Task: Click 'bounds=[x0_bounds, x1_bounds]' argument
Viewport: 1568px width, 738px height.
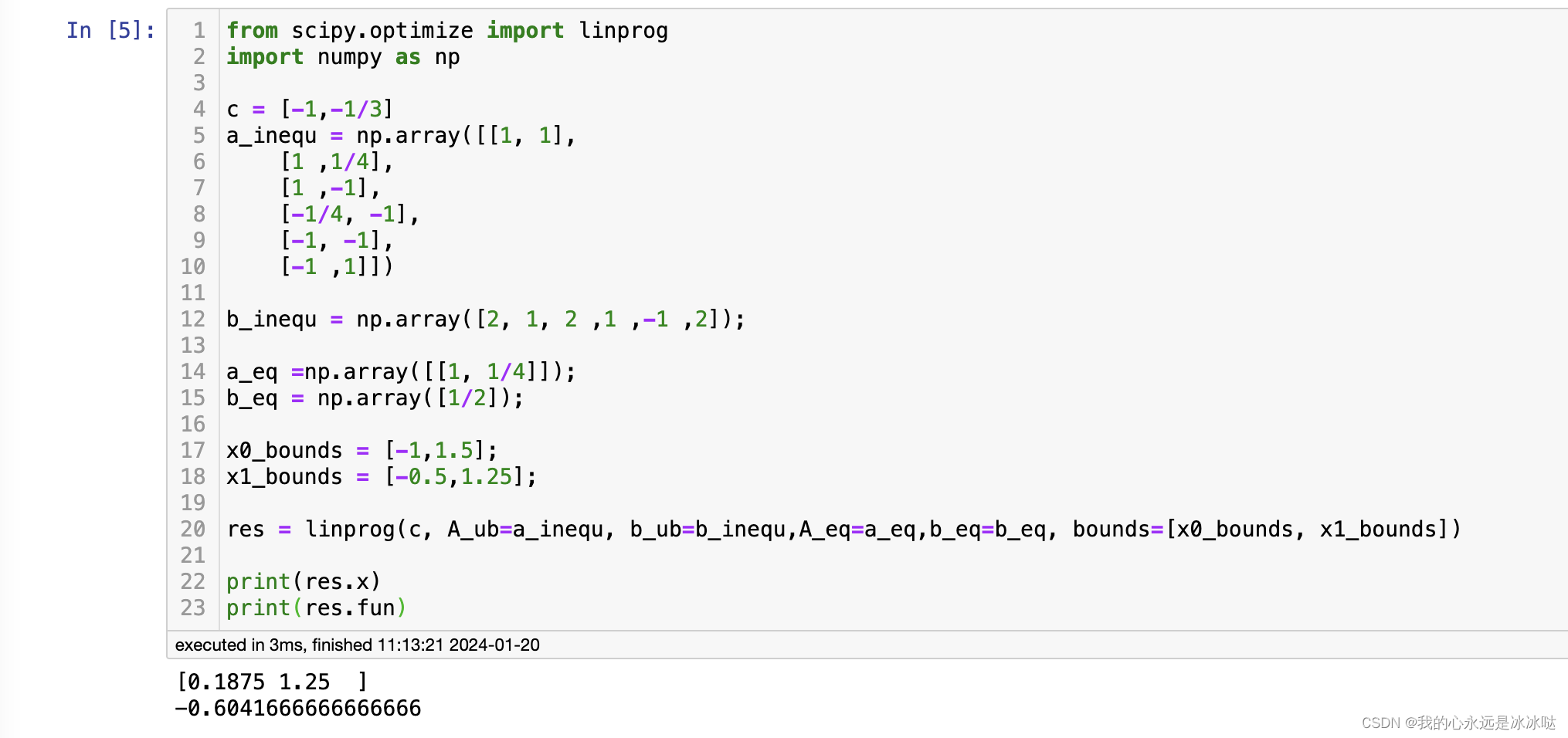Action: 1261,530
